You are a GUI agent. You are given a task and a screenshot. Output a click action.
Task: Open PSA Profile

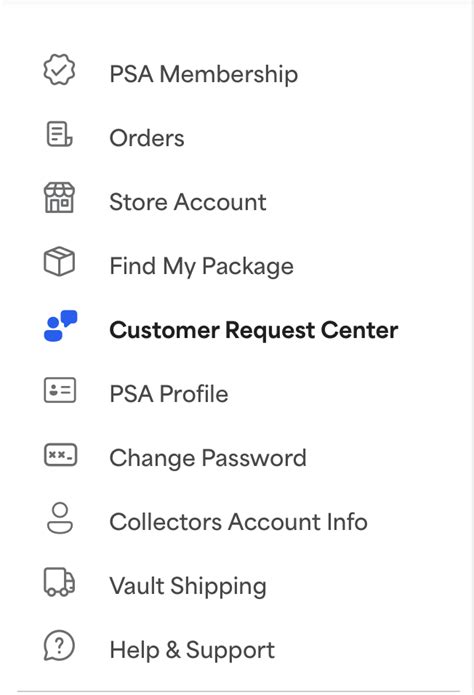click(169, 394)
